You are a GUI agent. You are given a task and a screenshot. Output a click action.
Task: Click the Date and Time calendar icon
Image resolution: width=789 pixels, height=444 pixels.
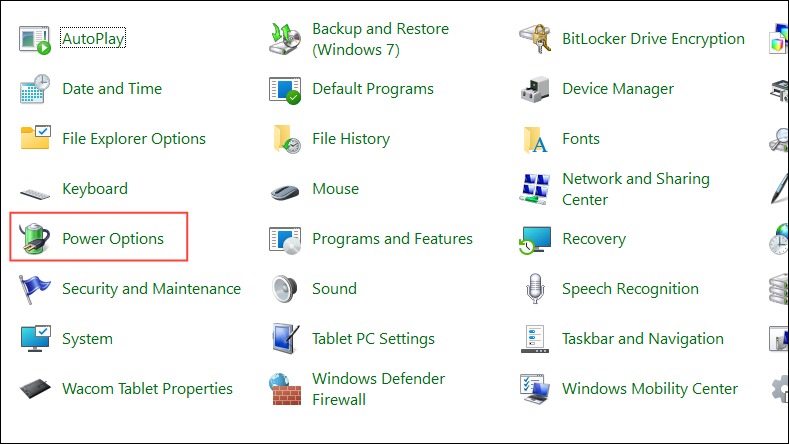coord(35,89)
